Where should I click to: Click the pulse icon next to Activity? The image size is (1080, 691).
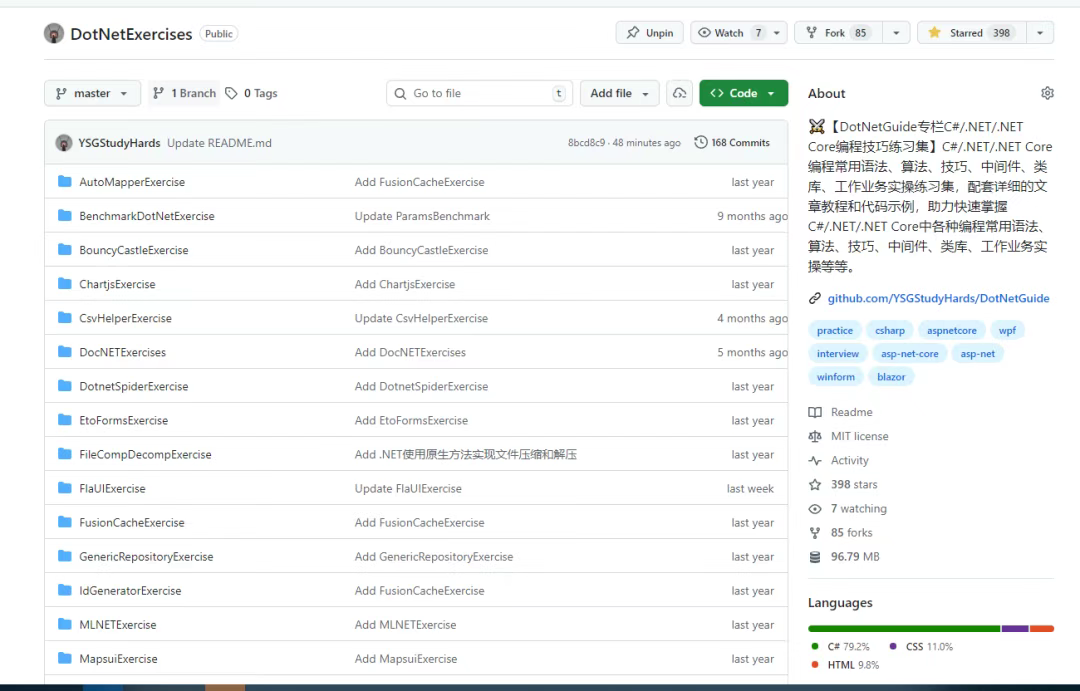pyautogui.click(x=815, y=460)
